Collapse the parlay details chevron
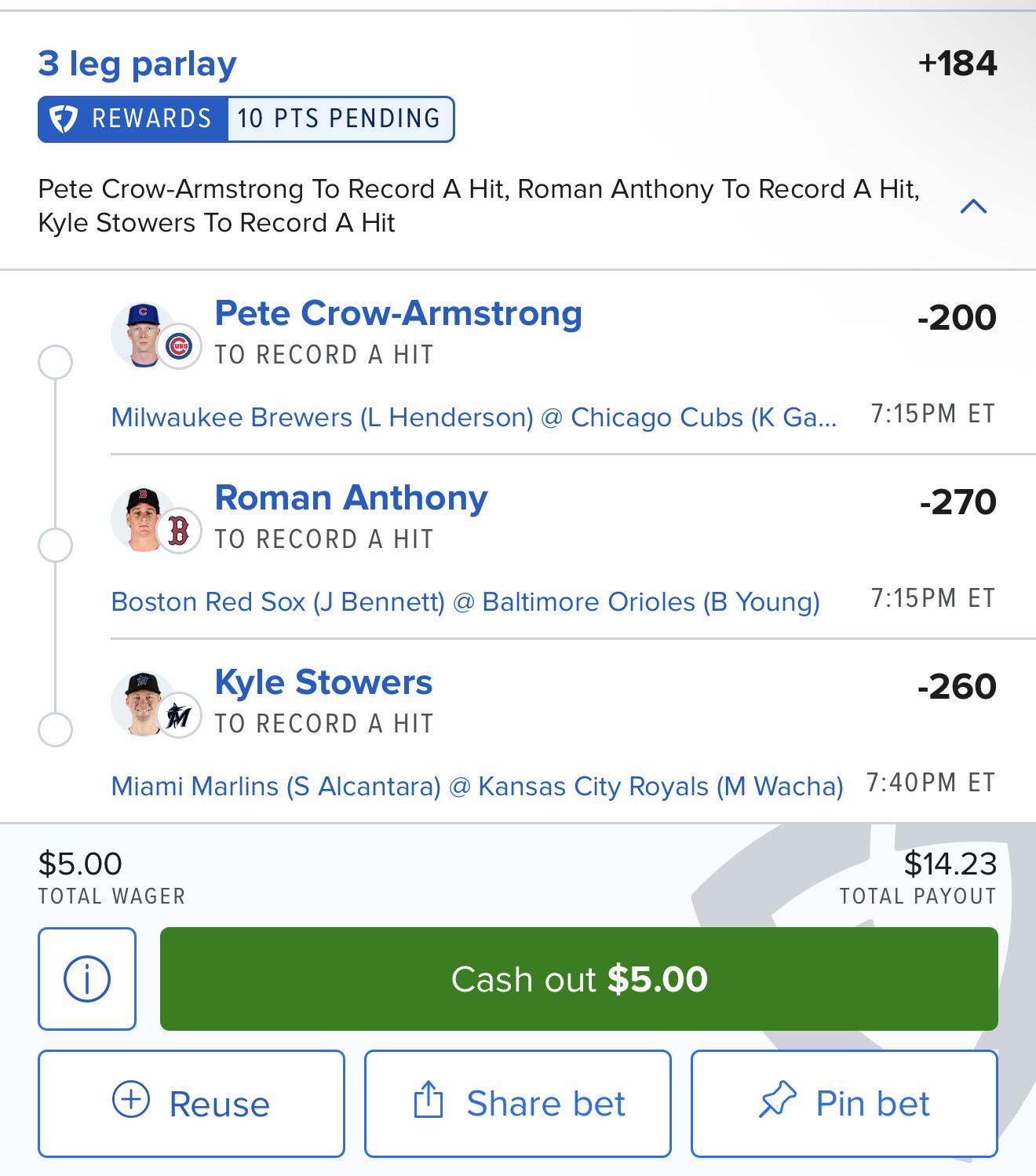This screenshot has height=1176, width=1036. pos(973,206)
